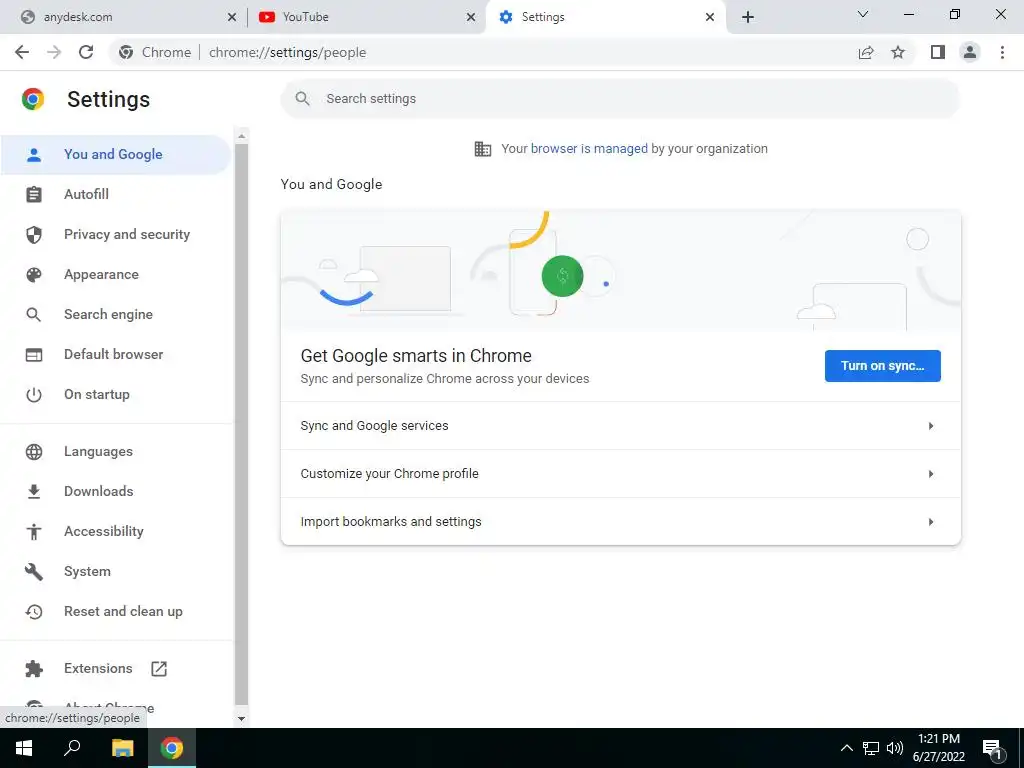Expand Customize your Chrome profile
Image resolution: width=1024 pixels, height=768 pixels.
click(620, 474)
